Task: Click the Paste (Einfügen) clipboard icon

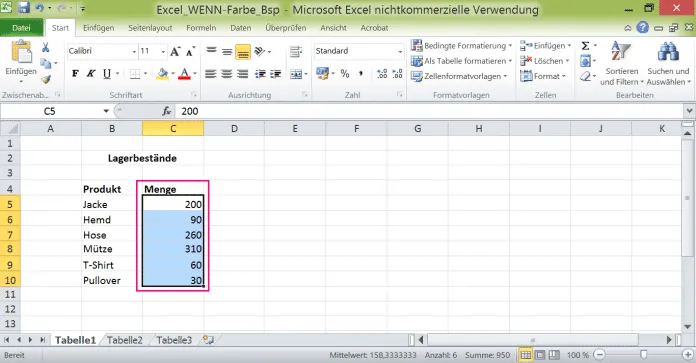Action: tap(21, 52)
